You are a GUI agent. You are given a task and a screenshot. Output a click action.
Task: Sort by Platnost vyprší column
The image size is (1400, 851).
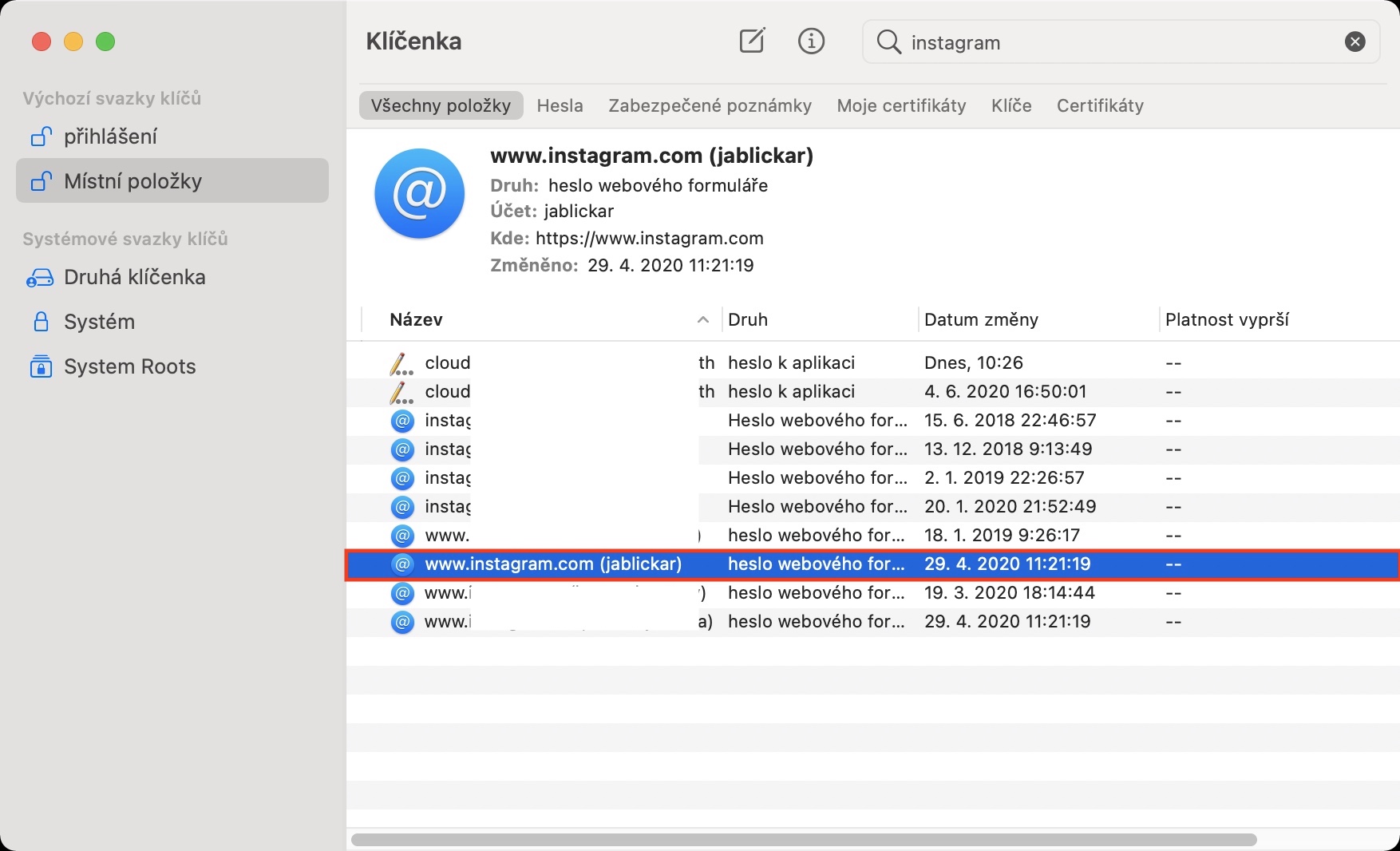click(x=1227, y=319)
